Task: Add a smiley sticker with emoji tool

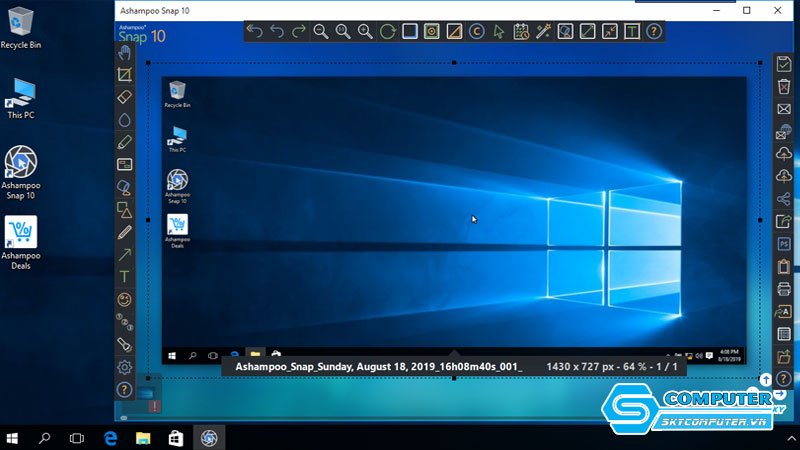Action: tap(125, 299)
